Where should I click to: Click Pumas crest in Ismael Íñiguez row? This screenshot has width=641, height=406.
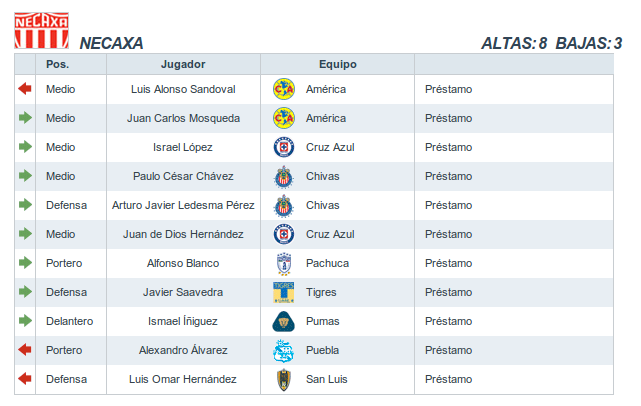tap(284, 321)
